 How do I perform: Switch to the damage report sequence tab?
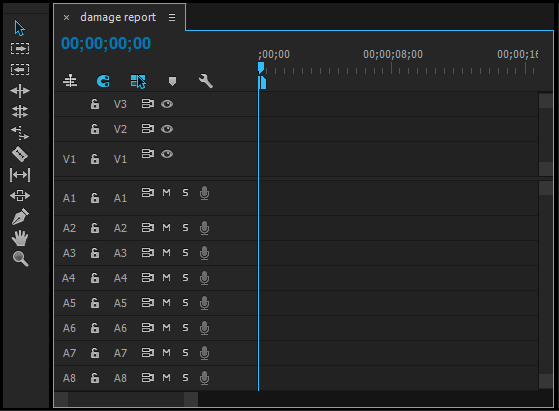[118, 17]
